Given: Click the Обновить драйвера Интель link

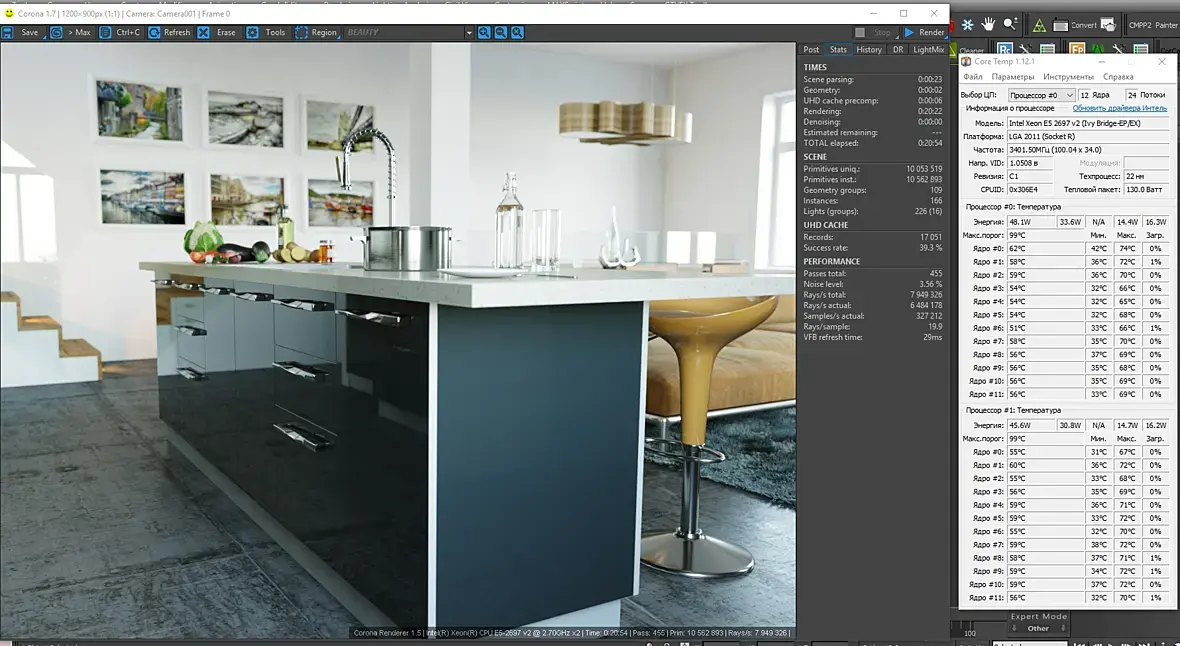Looking at the screenshot, I should pos(1119,108).
